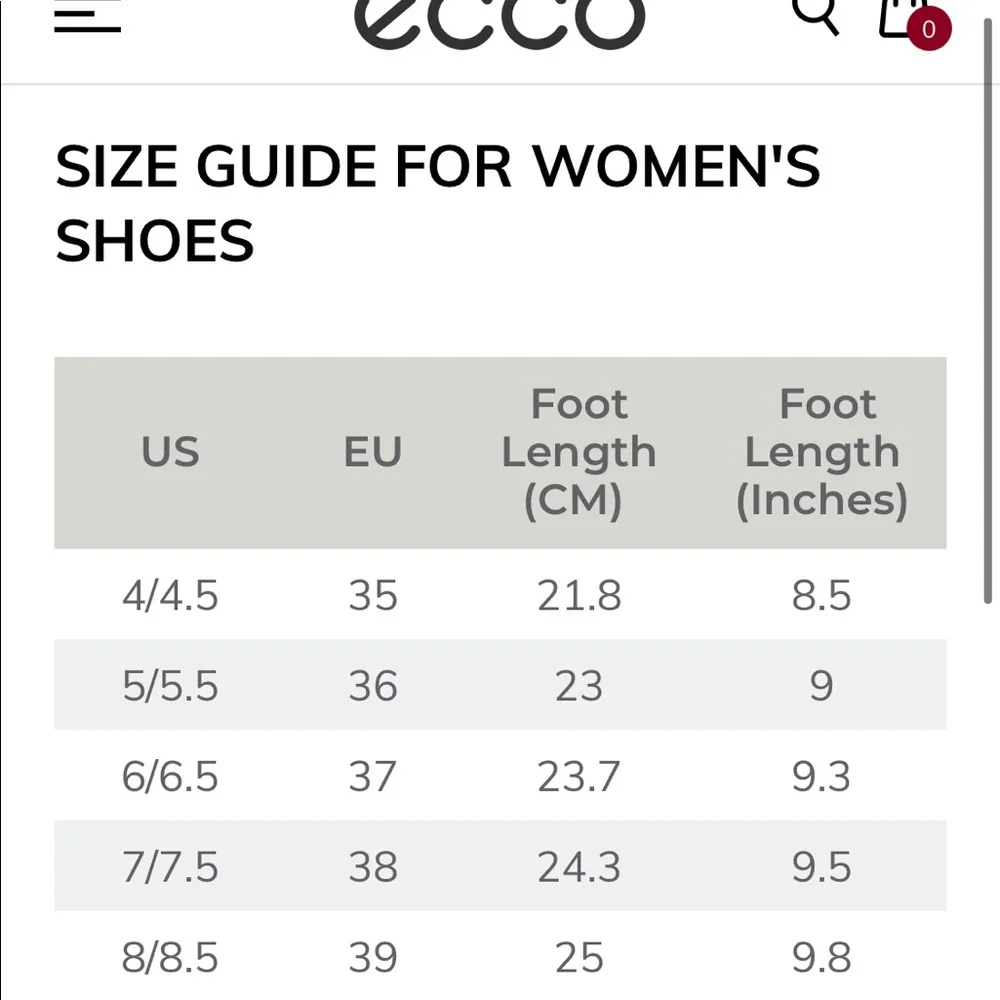Select the size row for EU 38
The width and height of the screenshot is (1000, 1000).
pos(500,866)
